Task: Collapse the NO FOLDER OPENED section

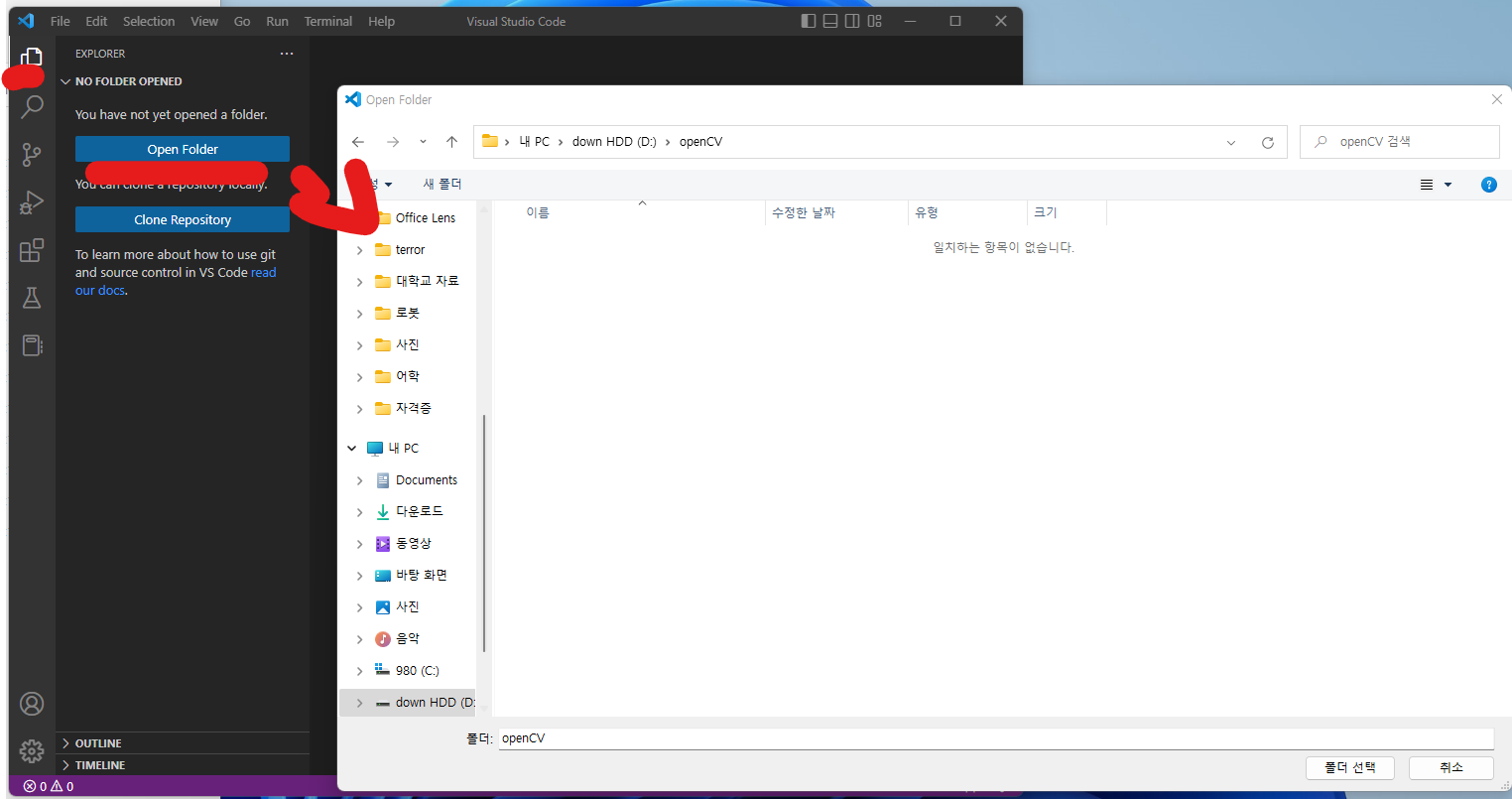Action: tap(65, 81)
